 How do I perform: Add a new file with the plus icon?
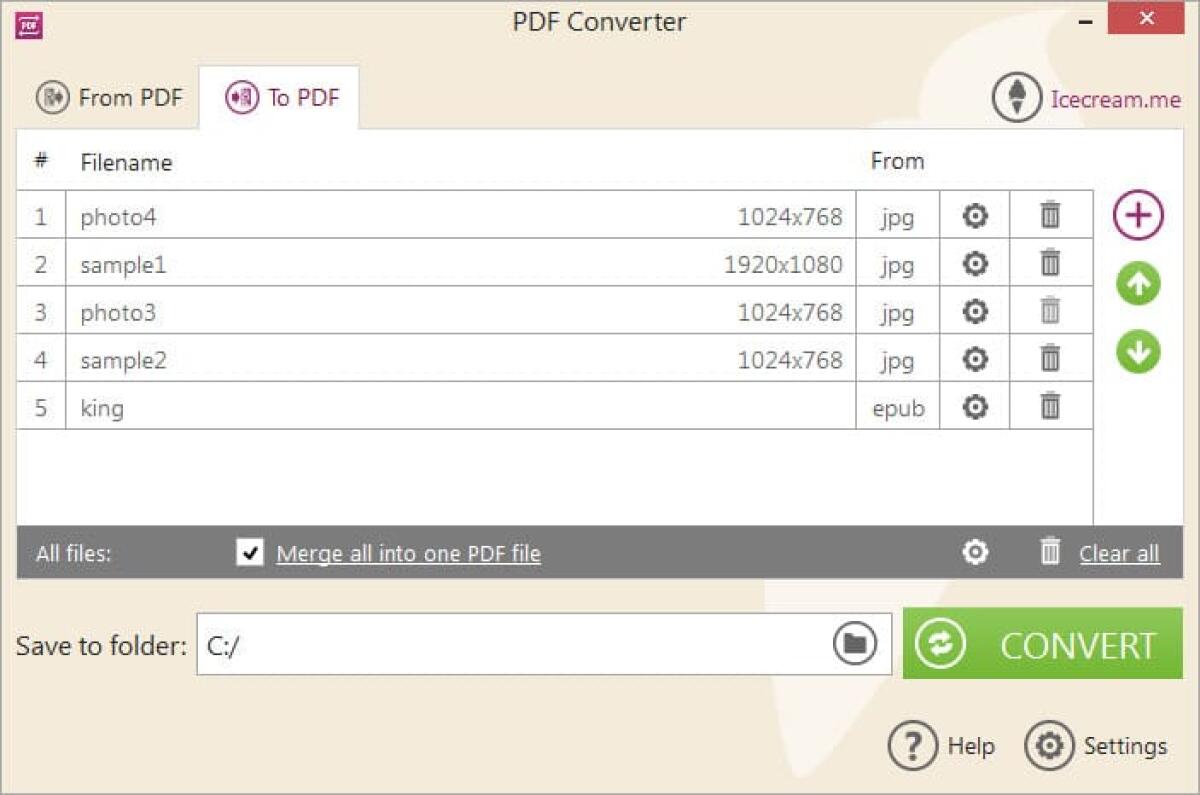click(x=1137, y=215)
